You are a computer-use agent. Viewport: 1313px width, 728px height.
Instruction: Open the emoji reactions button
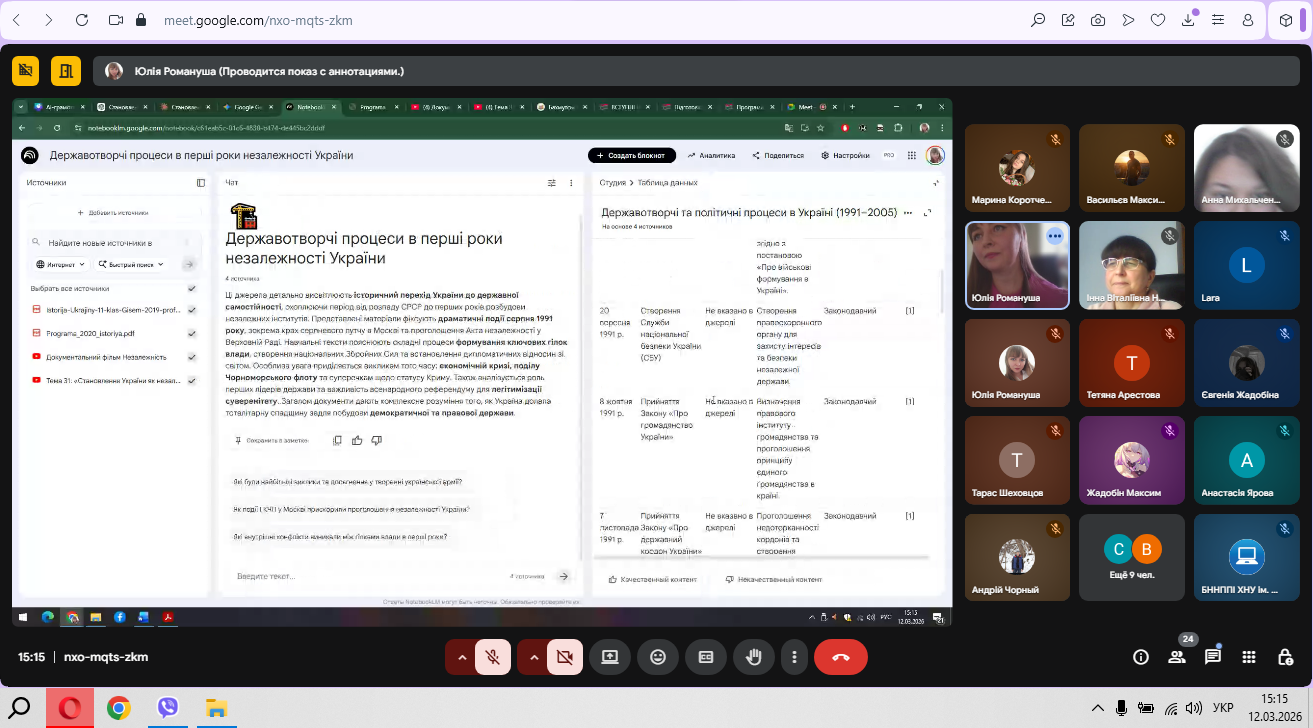(x=658, y=657)
